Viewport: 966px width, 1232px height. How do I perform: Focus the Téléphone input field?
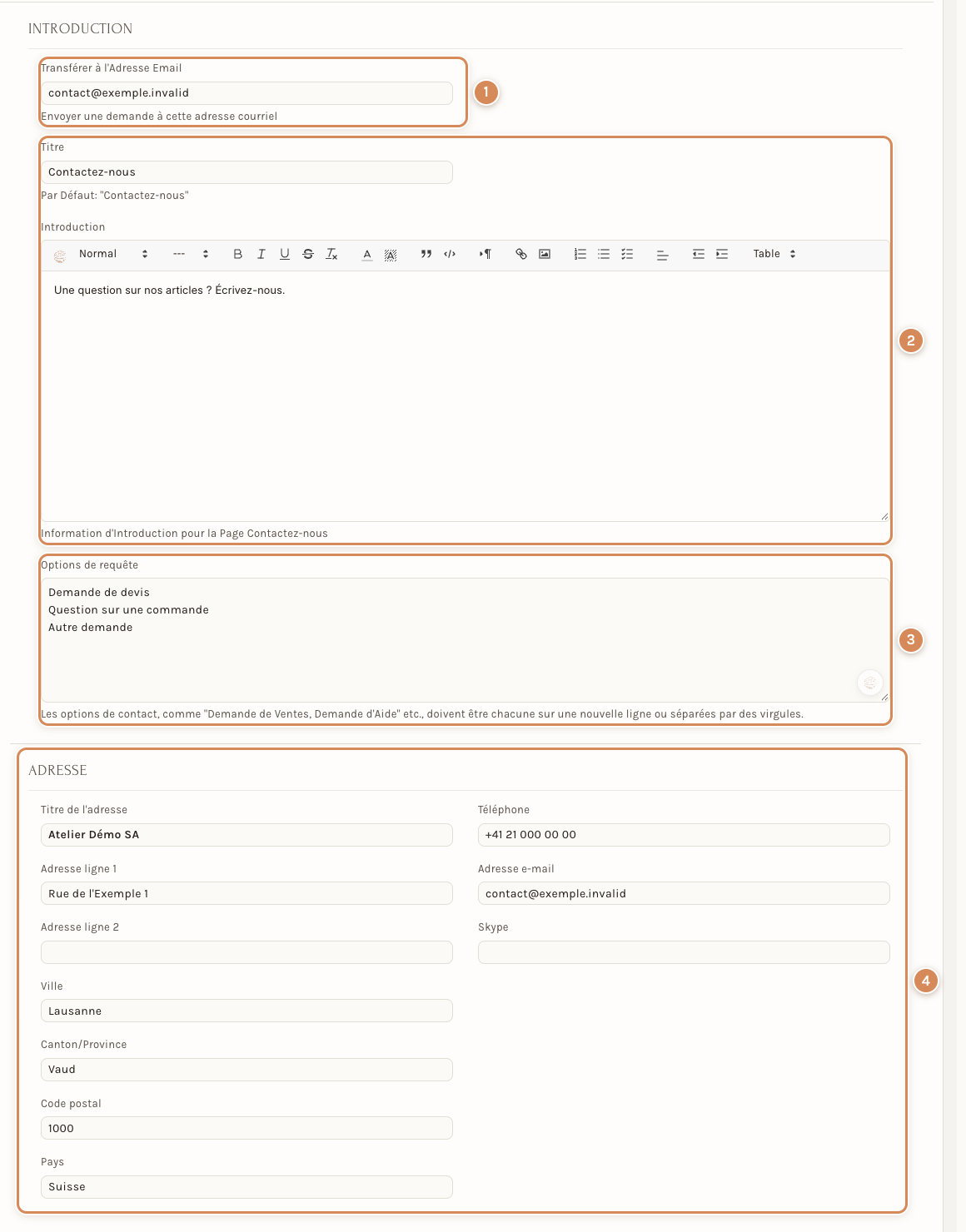tap(684, 835)
